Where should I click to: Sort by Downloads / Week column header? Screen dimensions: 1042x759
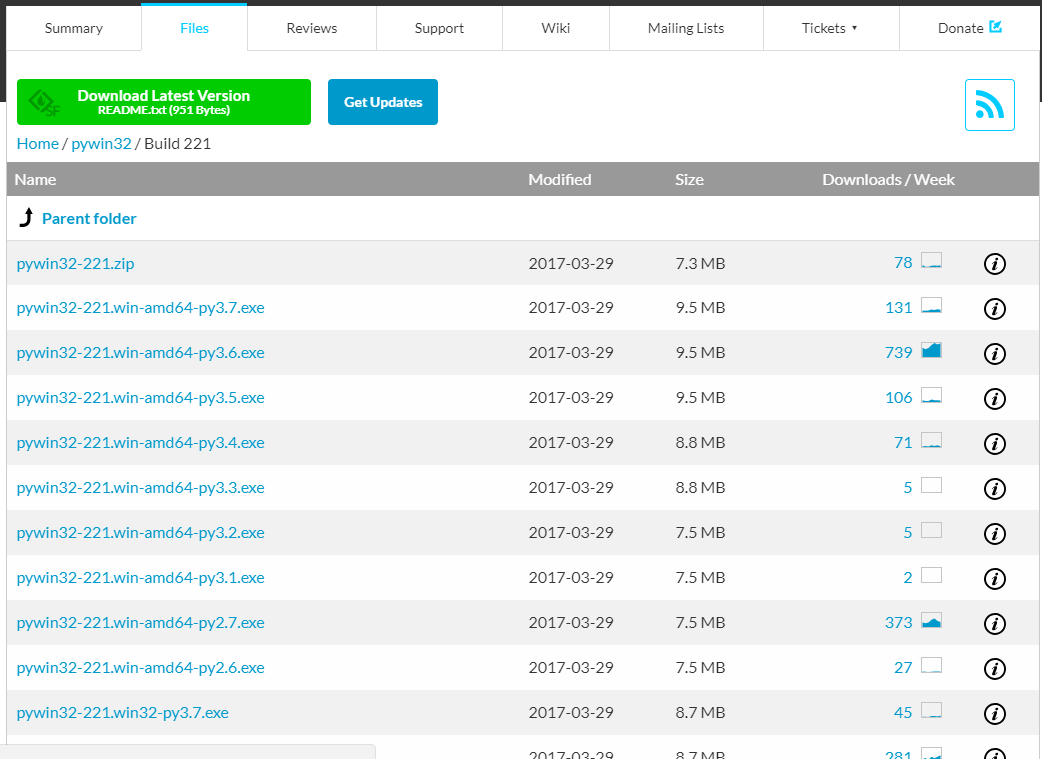tap(888, 179)
